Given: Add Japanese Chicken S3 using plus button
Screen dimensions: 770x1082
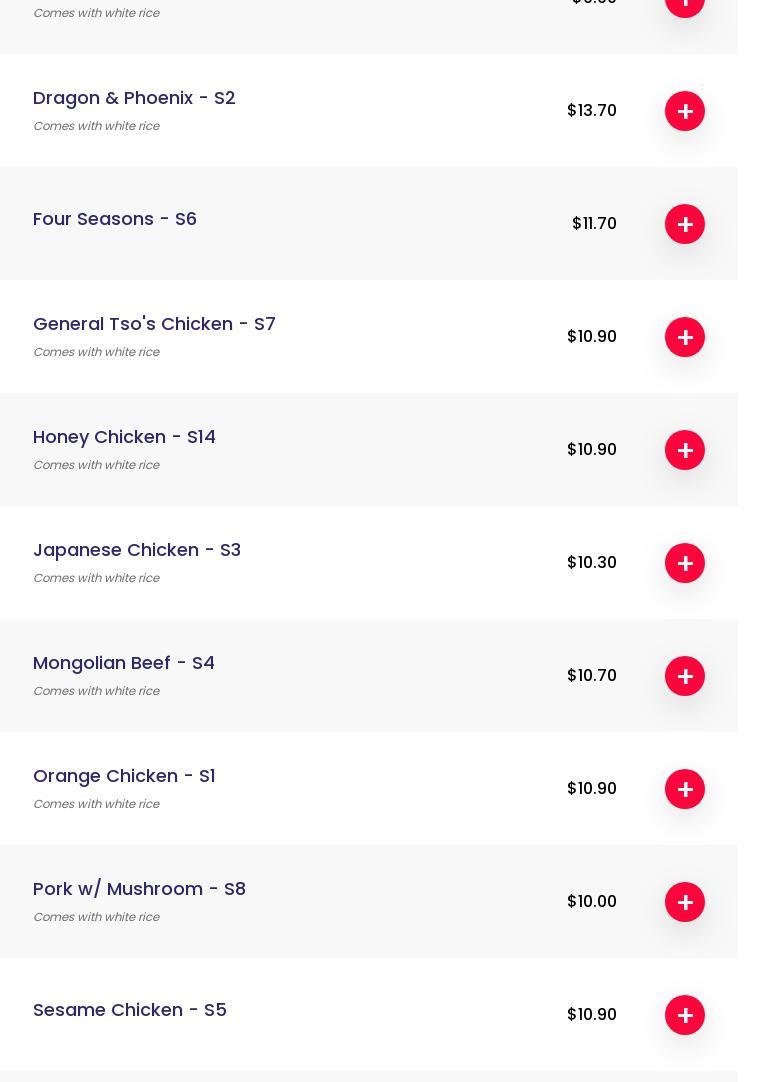Looking at the screenshot, I should click(x=685, y=563).
